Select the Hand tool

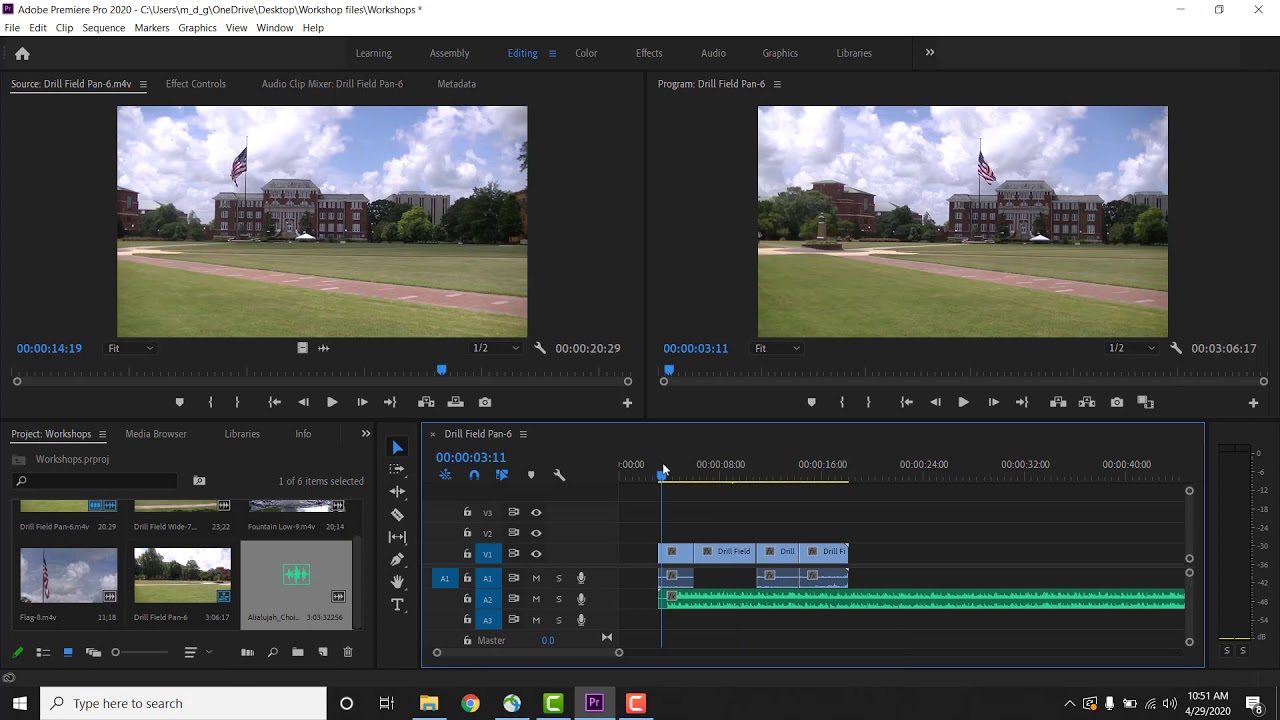click(397, 582)
